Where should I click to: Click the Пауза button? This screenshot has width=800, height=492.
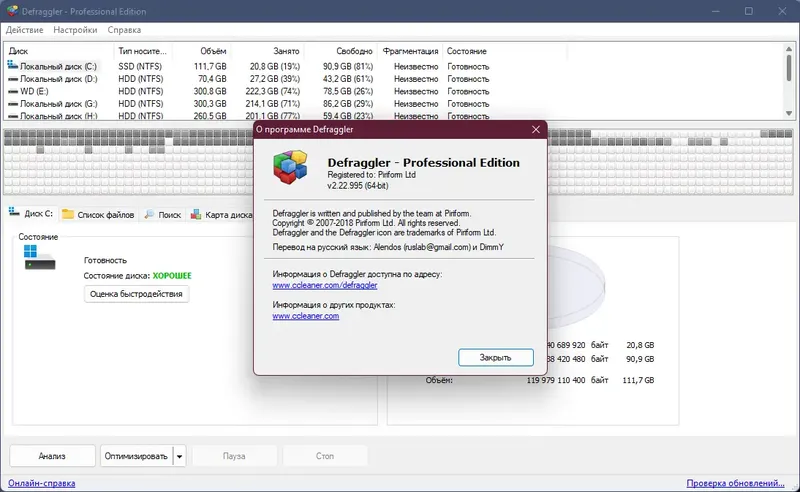point(234,456)
